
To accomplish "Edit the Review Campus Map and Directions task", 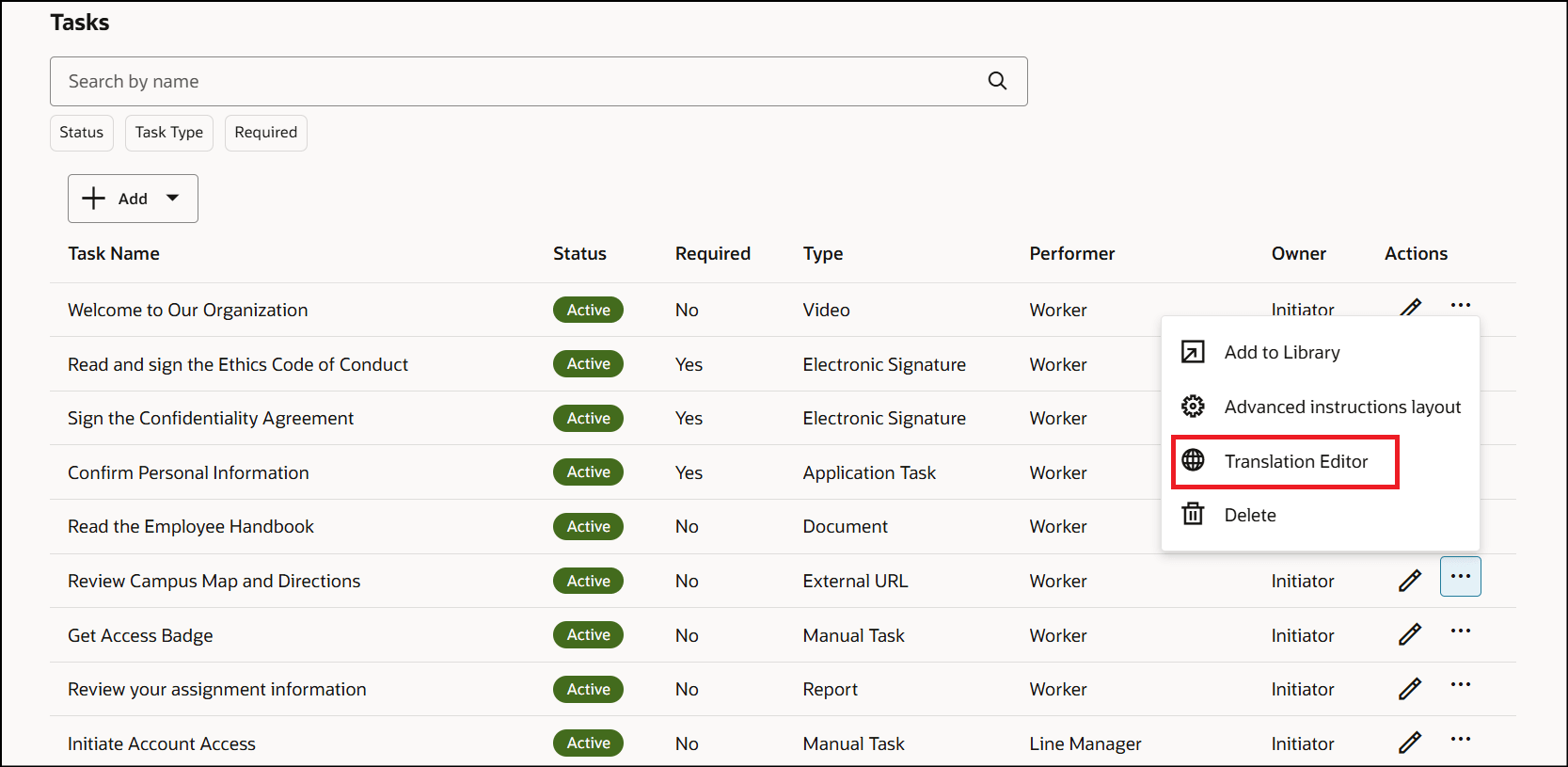I will pos(1410,581).
